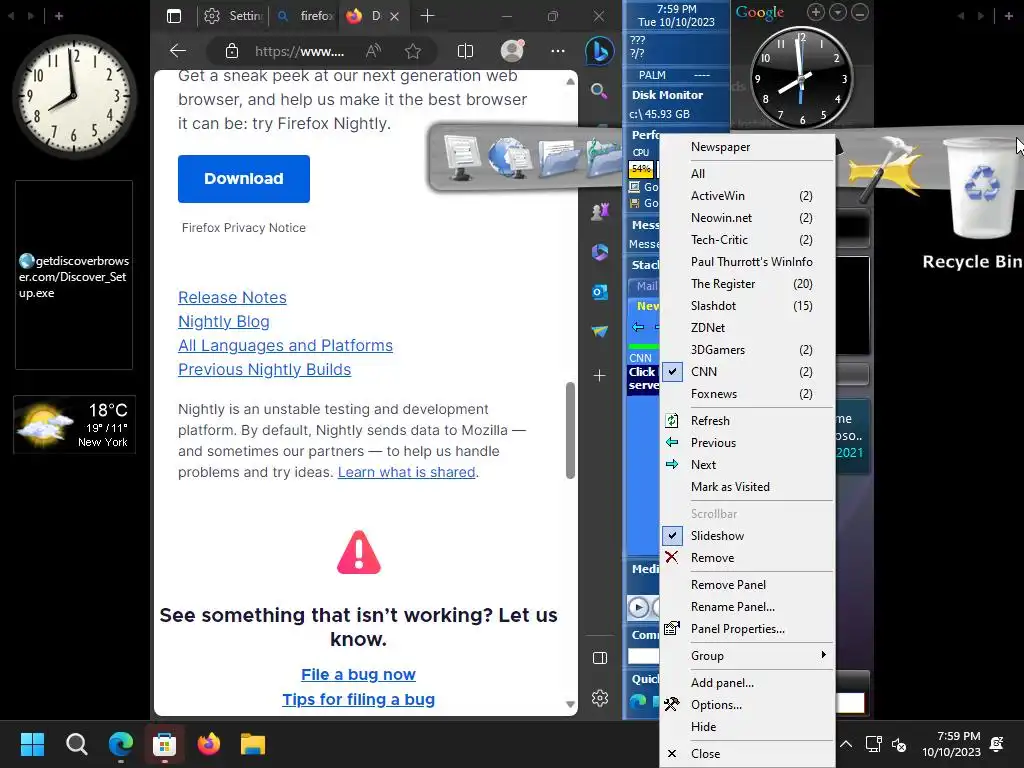
Task: Open Windows Start menu
Action: pos(32,744)
